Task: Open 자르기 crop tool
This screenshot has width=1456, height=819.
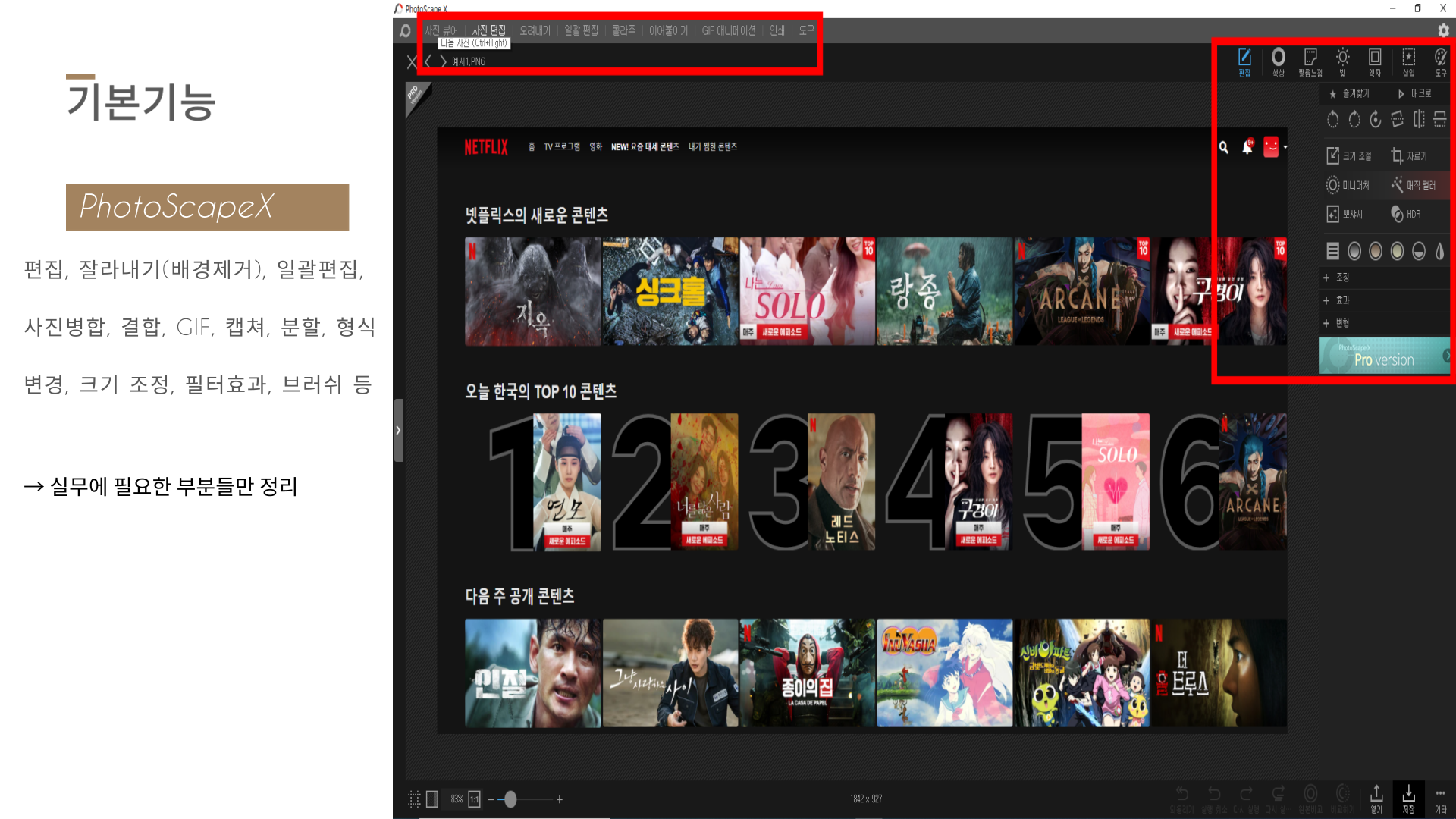Action: pos(1409,155)
